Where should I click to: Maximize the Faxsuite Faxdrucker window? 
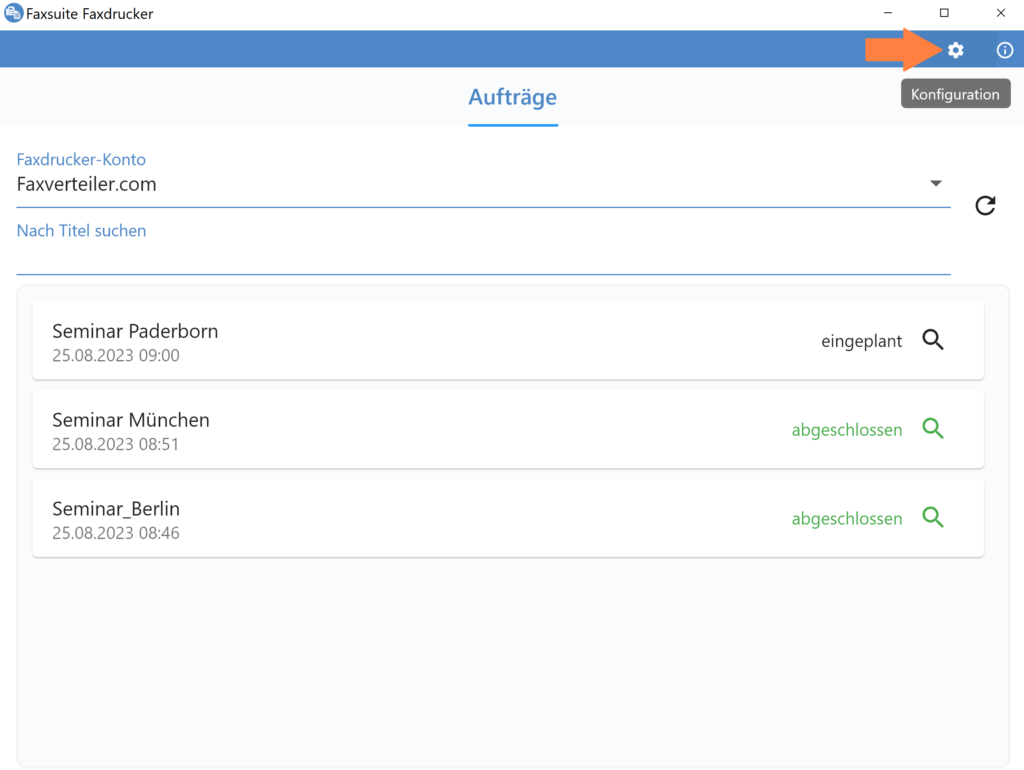click(944, 13)
